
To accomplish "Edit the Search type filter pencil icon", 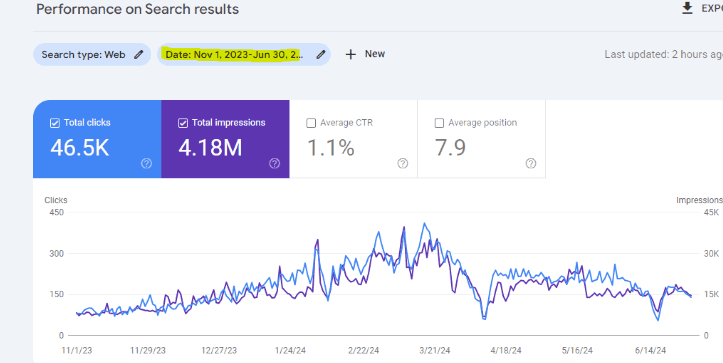I will [138, 54].
